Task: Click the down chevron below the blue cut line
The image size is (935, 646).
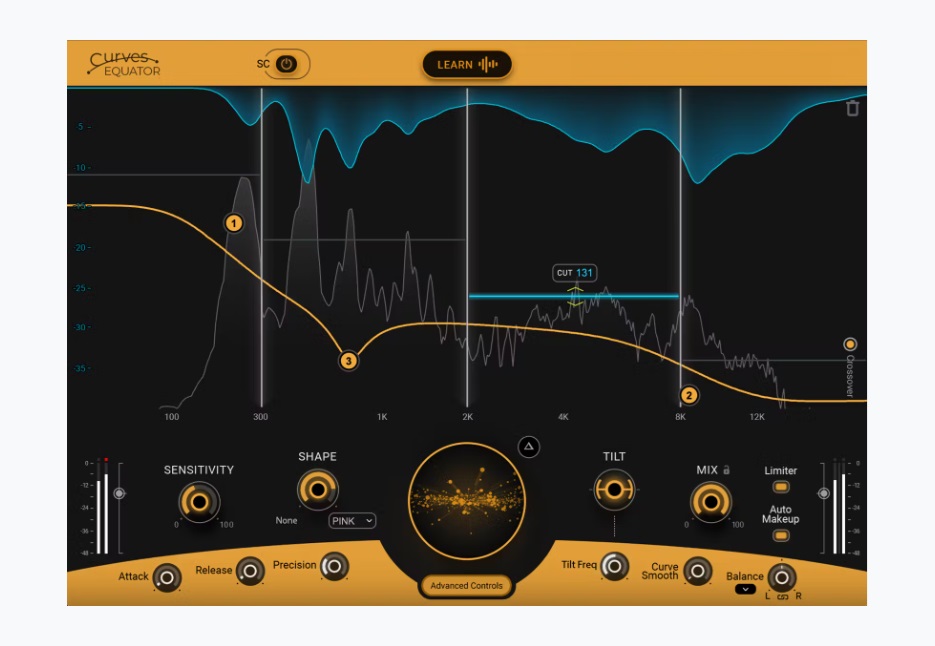Action: [575, 304]
